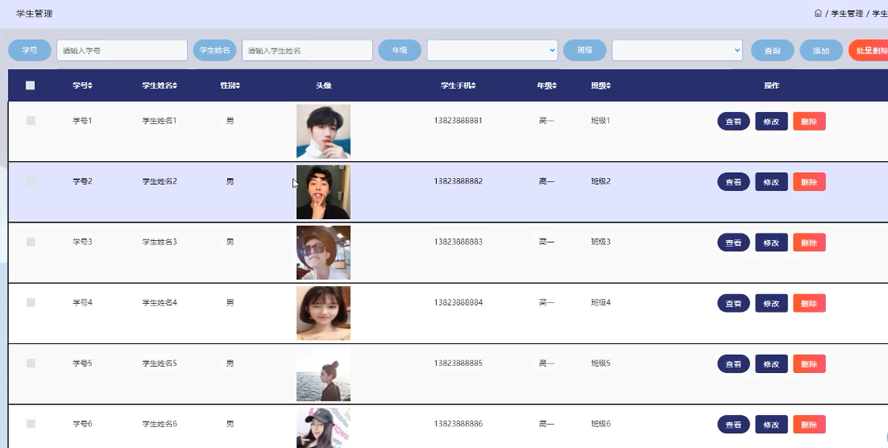Select the checkbox for 学号4 row

[31, 303]
